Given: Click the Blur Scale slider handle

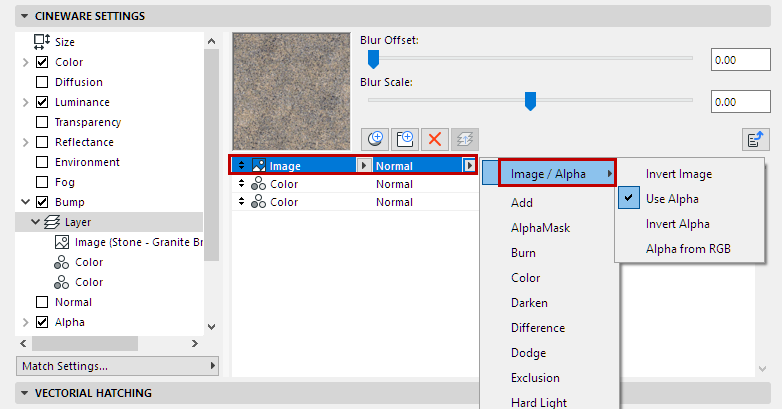Looking at the screenshot, I should (530, 101).
